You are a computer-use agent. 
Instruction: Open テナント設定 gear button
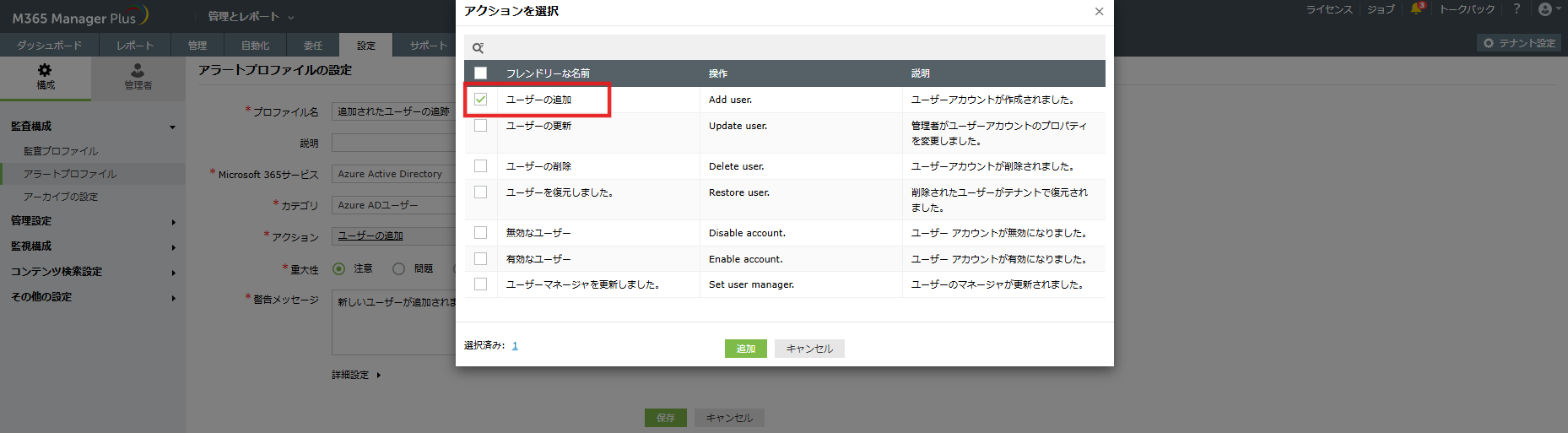click(x=1519, y=43)
